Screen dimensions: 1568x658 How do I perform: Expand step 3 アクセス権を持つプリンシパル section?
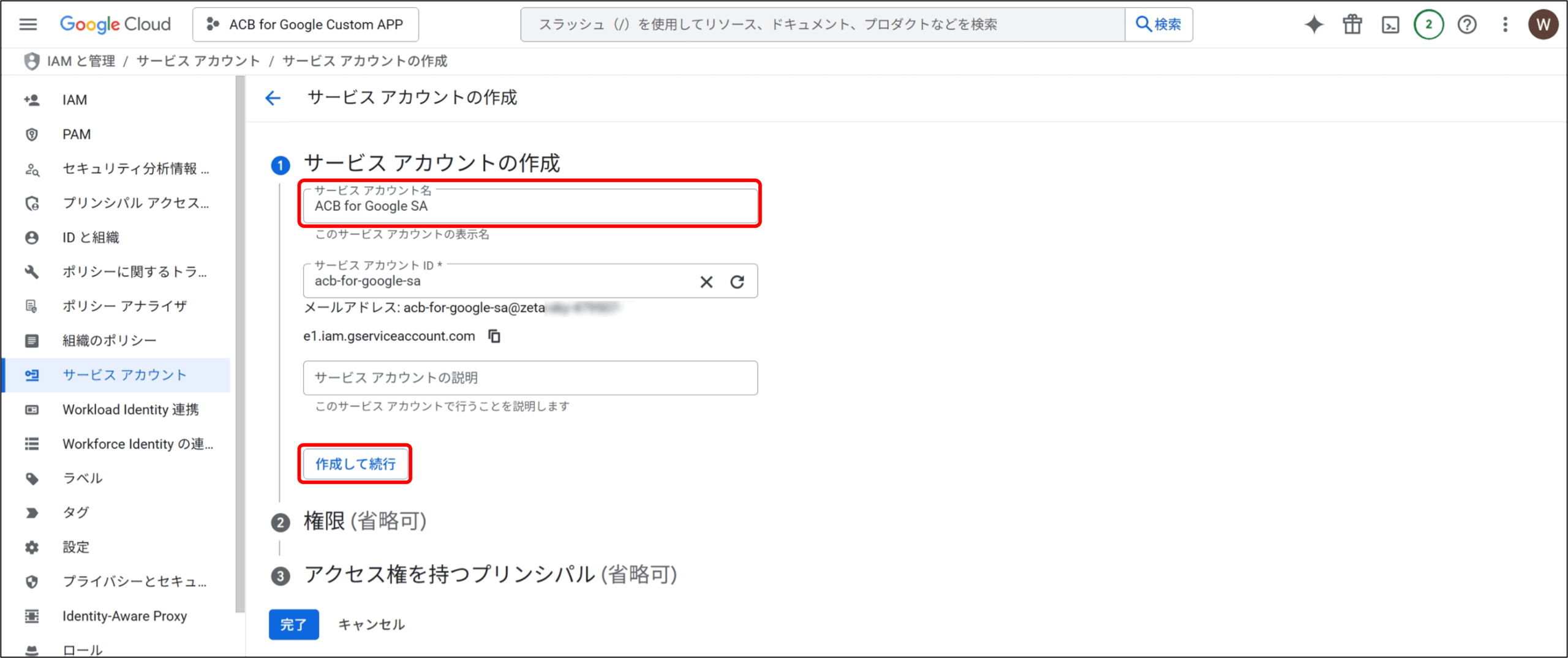[x=490, y=575]
